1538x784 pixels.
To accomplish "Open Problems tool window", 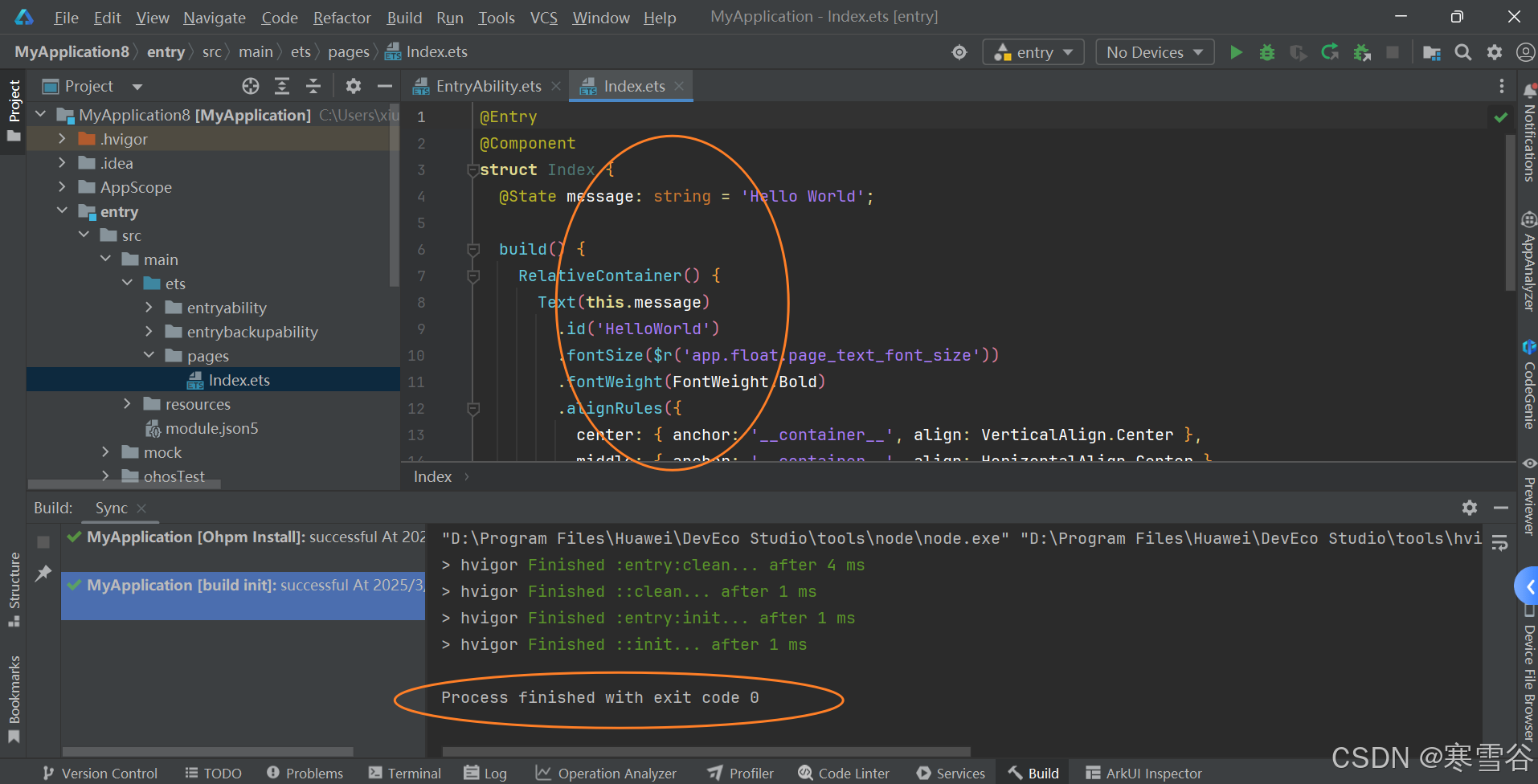I will 305,773.
